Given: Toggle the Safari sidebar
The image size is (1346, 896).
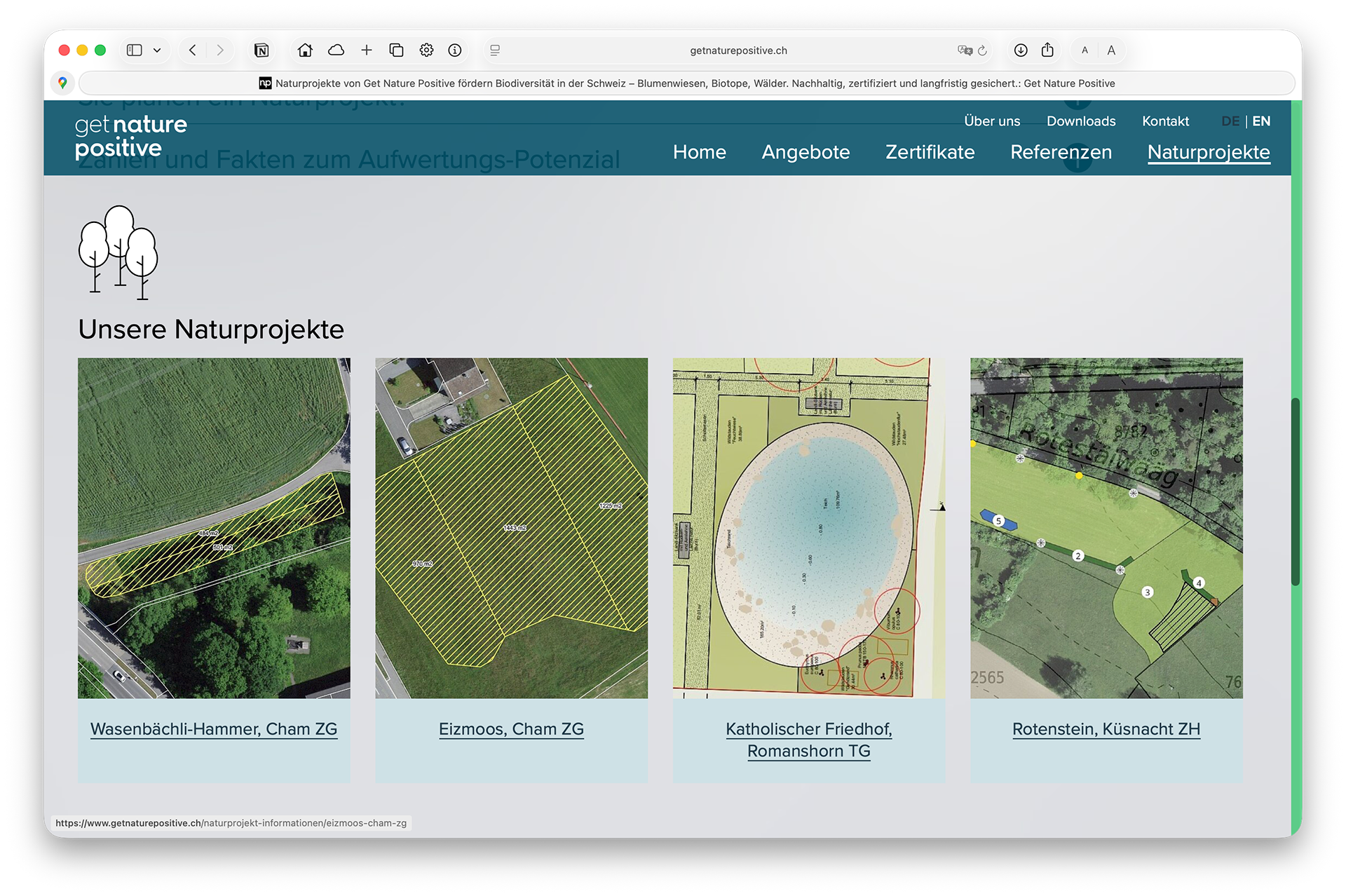Looking at the screenshot, I should 134,50.
